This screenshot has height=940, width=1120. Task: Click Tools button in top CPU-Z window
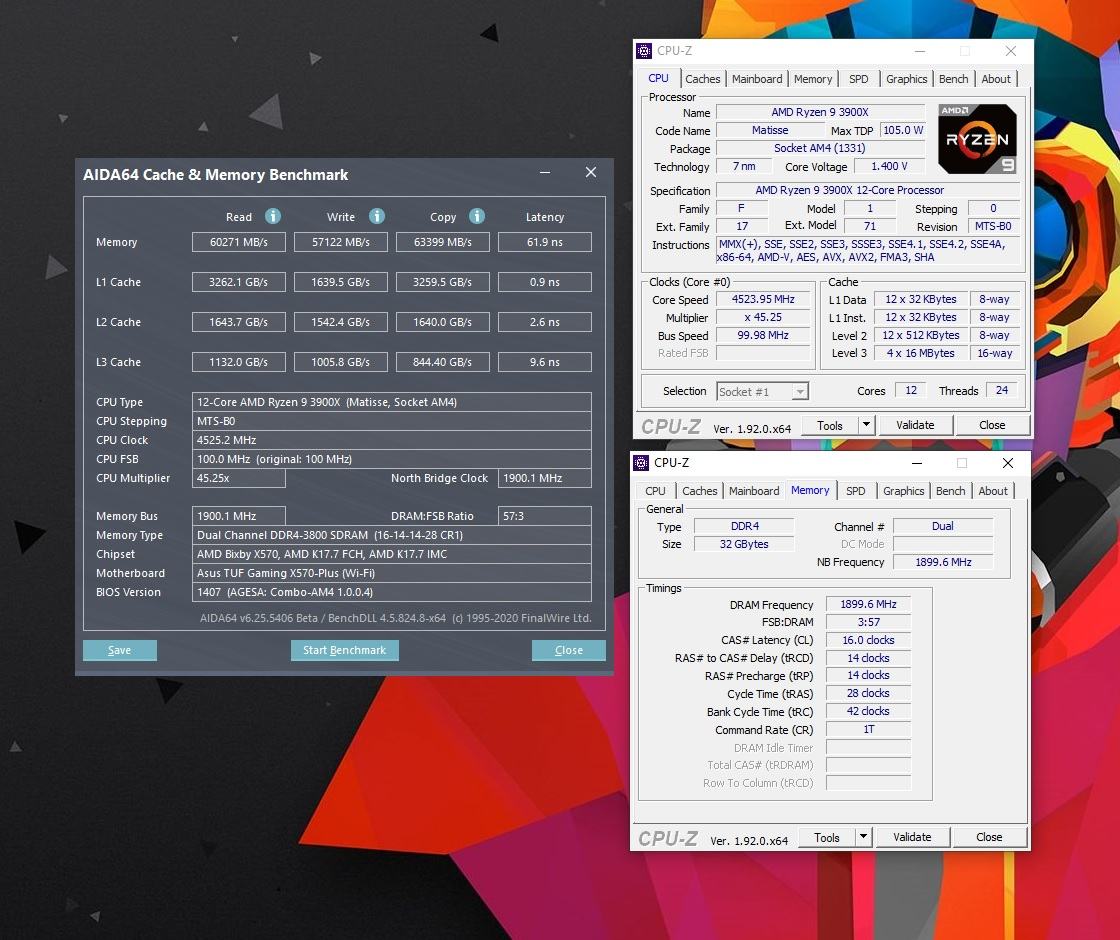[x=829, y=425]
